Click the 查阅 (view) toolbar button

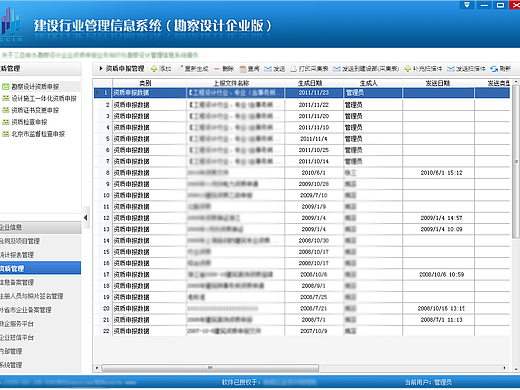[249, 69]
